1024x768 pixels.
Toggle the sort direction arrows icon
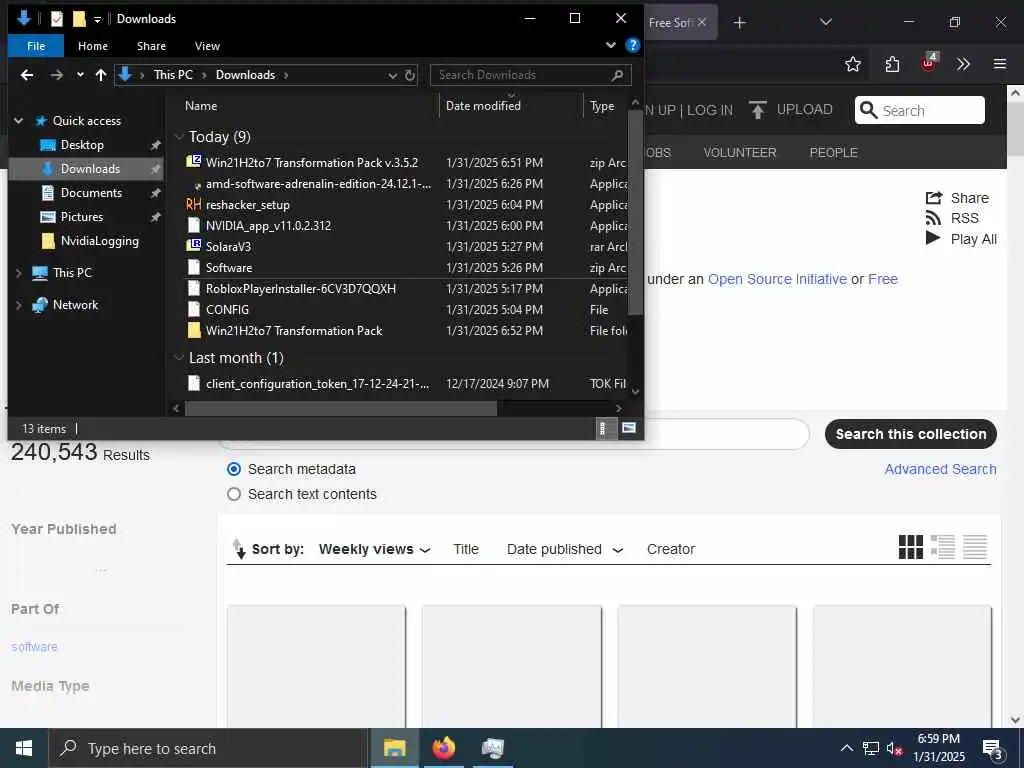click(239, 549)
